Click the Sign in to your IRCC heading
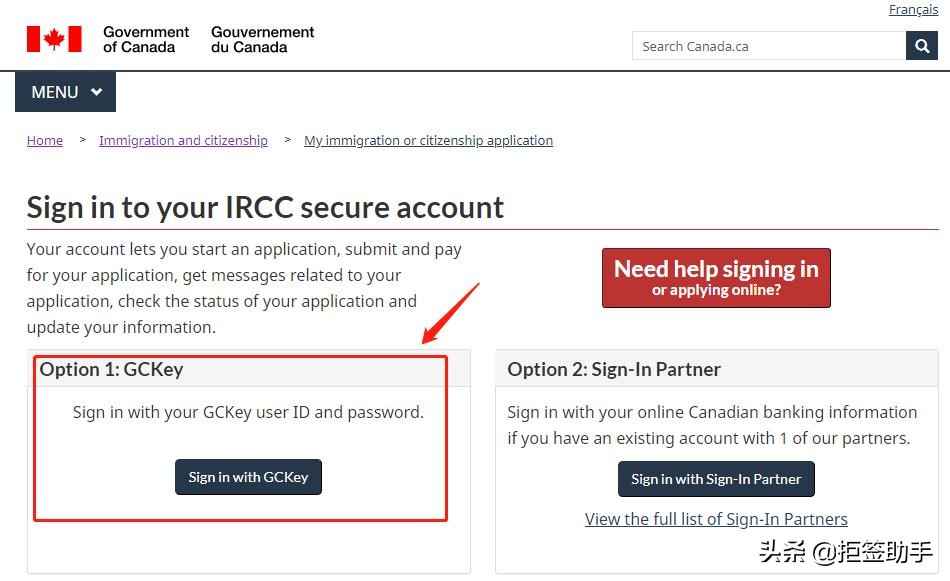The image size is (950, 581). [x=265, y=207]
